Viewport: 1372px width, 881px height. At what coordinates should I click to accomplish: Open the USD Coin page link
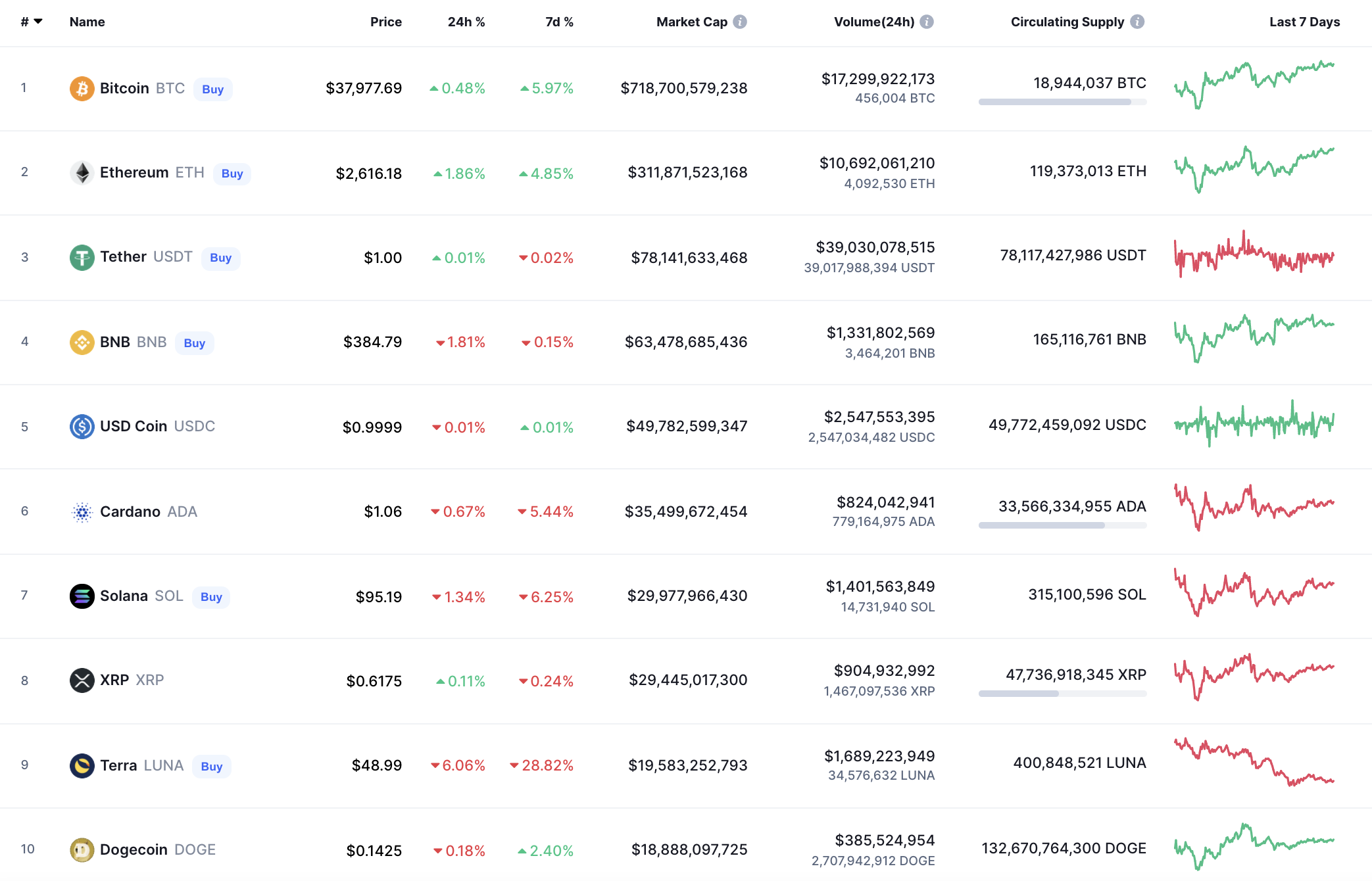point(134,426)
